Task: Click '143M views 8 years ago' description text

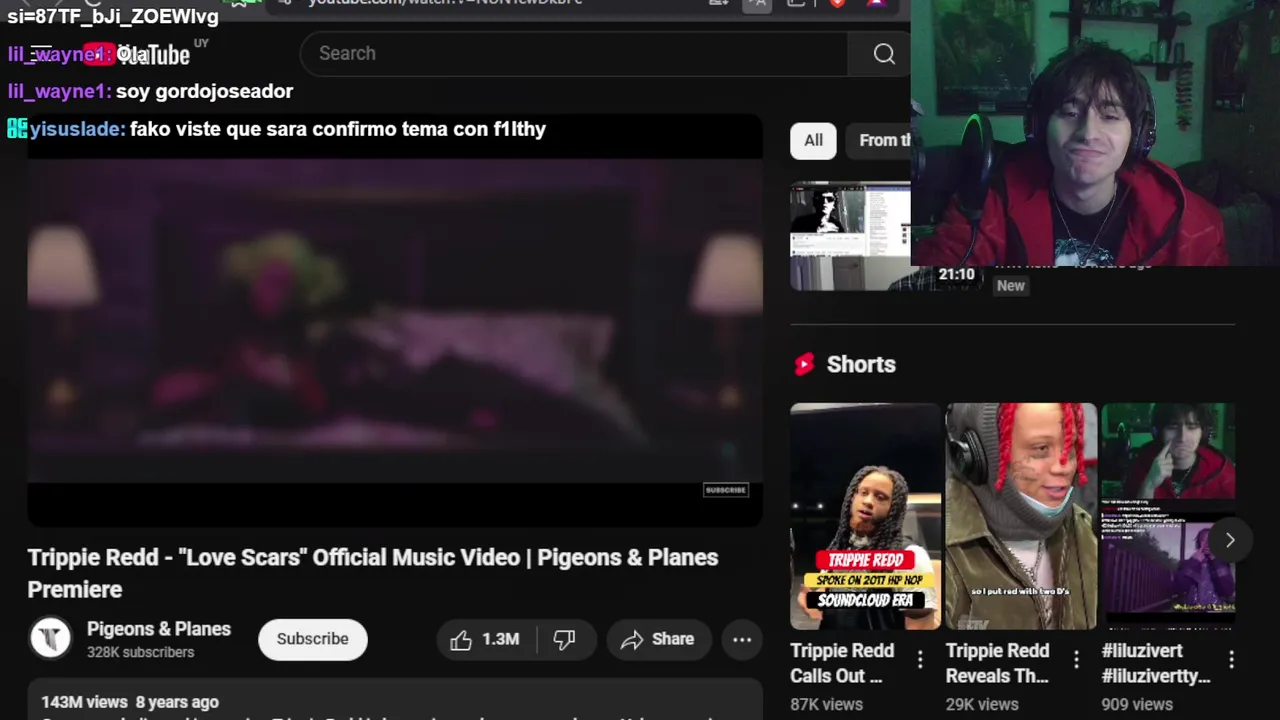Action: [x=130, y=702]
